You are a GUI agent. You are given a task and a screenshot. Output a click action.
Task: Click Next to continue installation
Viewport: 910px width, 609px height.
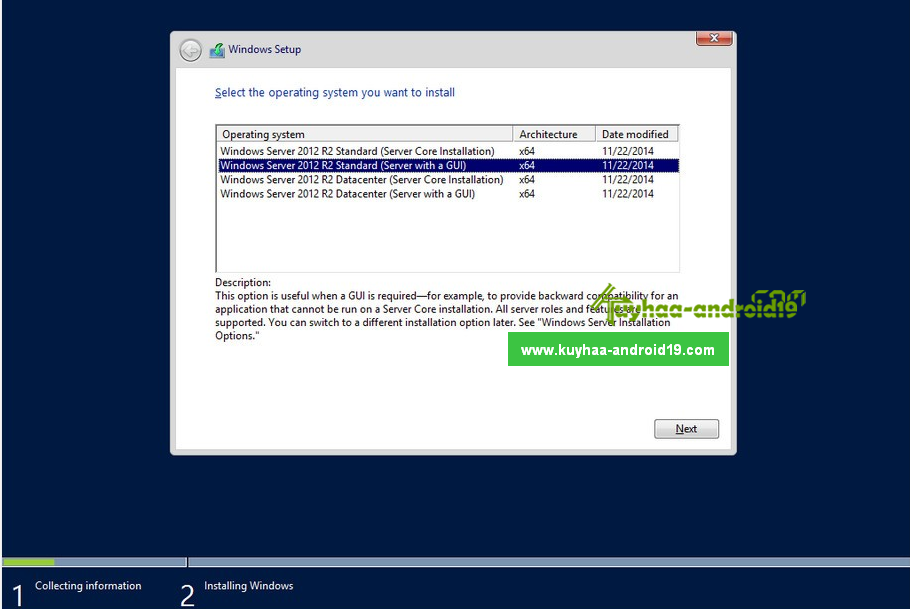tap(686, 429)
